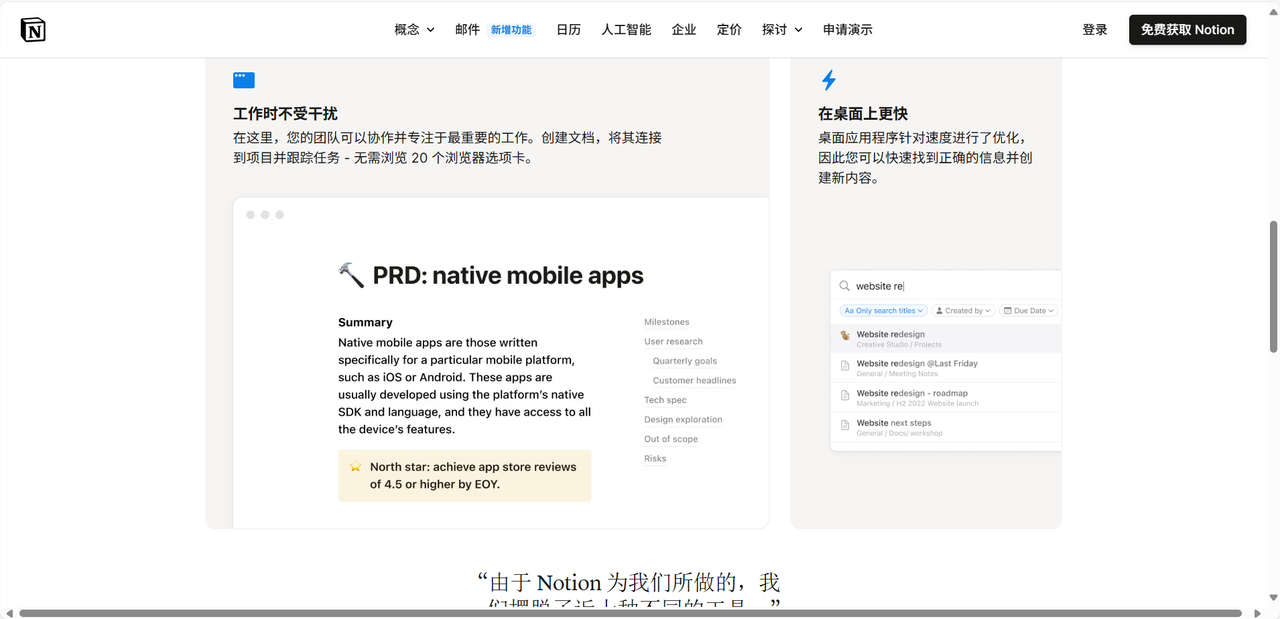Click the PRD: native mobile apps title
1280x619 pixels.
pos(508,276)
